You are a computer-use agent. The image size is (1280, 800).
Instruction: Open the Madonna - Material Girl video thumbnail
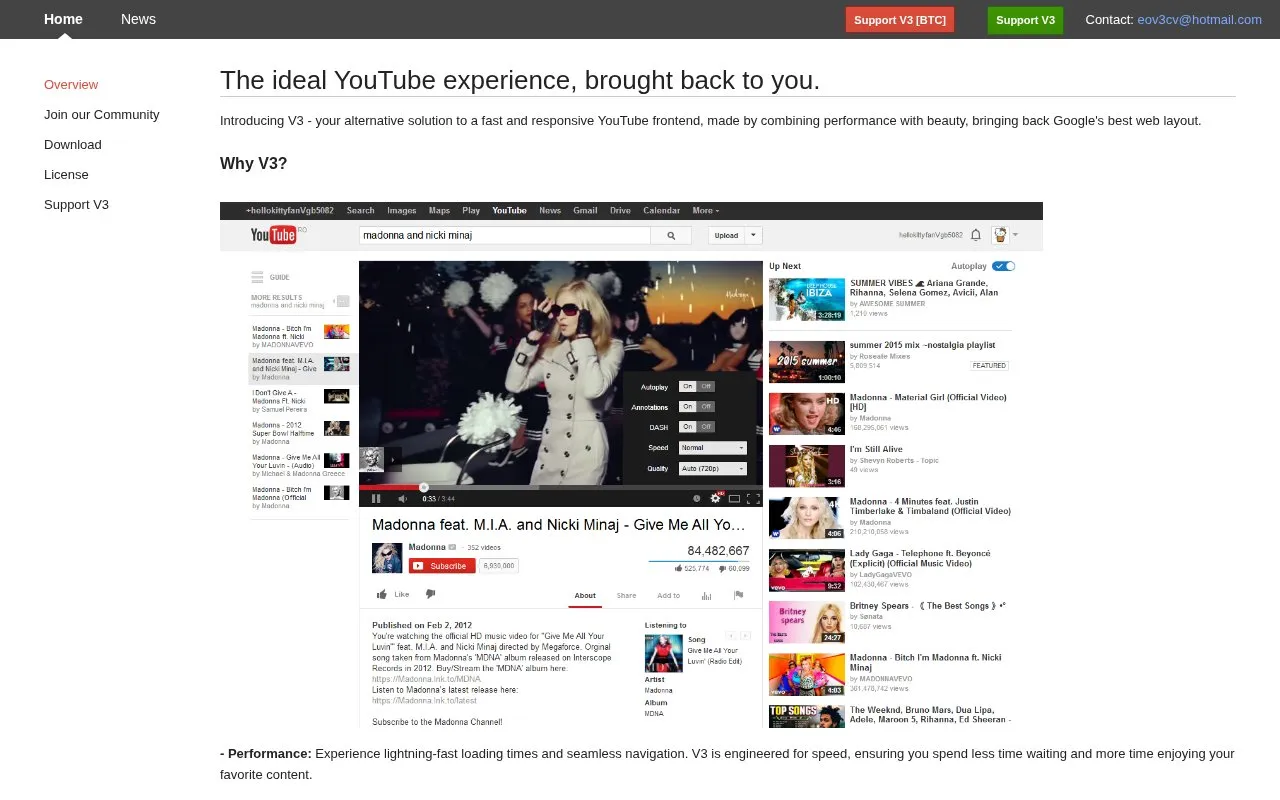[807, 414]
